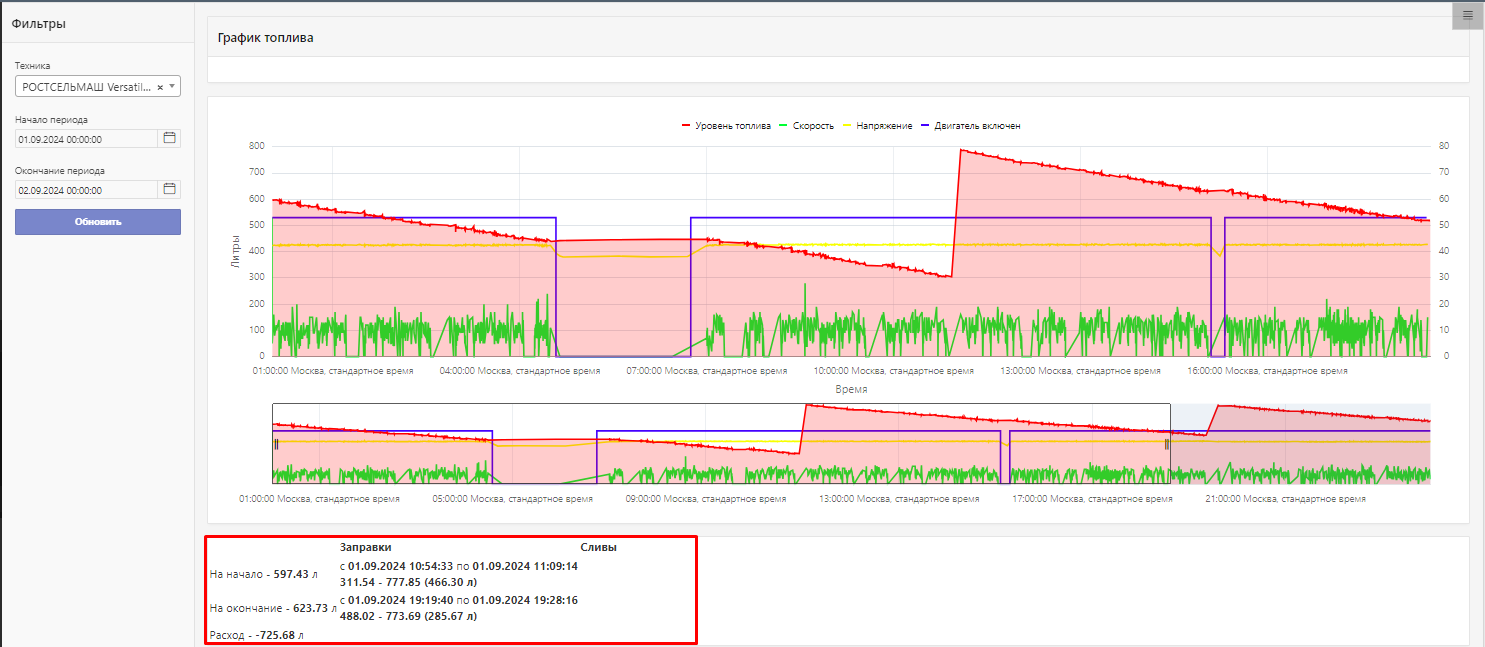
Task: Click the right handle of range navigator
Action: pos(1167,444)
